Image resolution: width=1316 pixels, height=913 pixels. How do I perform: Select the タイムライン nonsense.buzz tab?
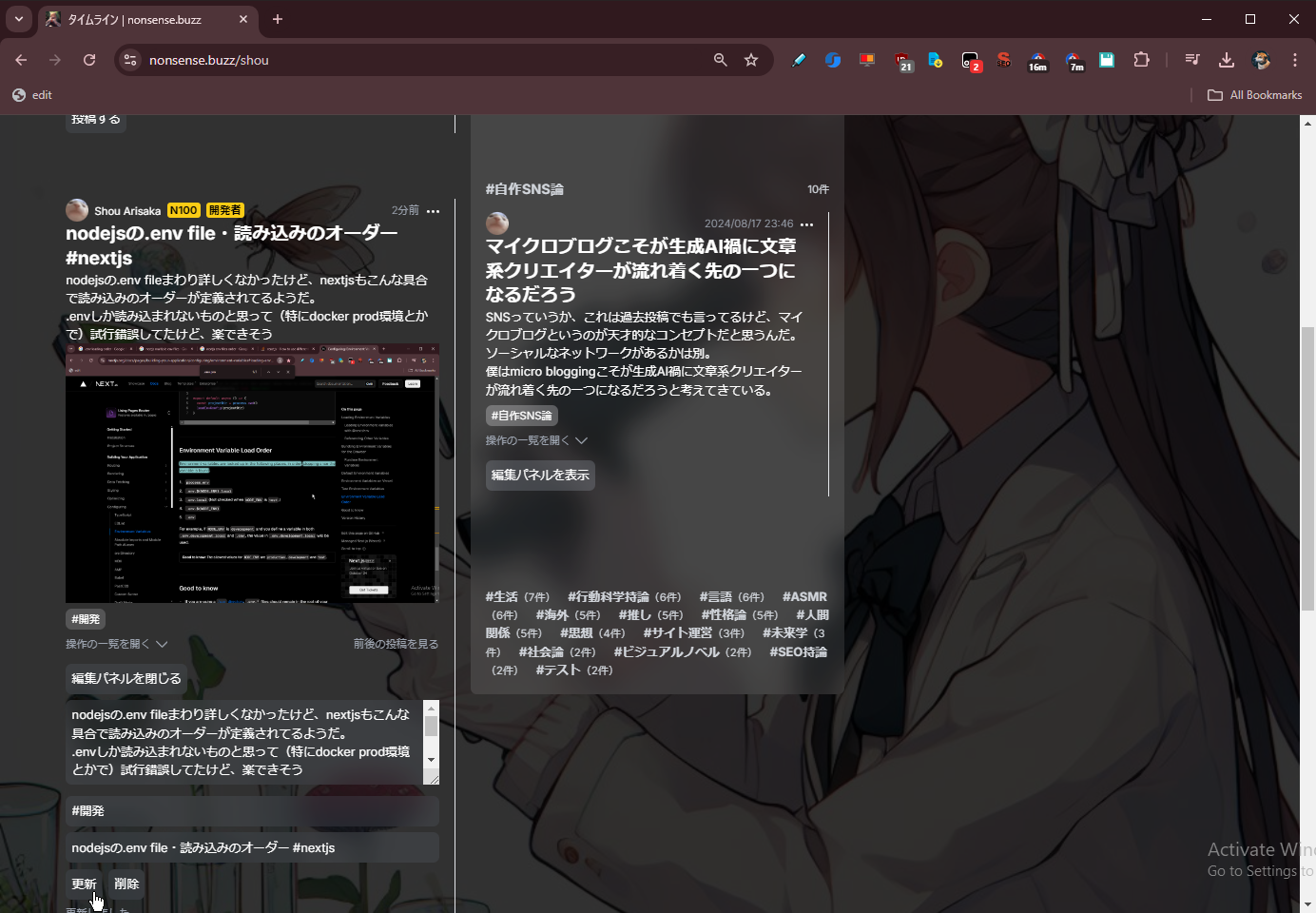[x=143, y=19]
